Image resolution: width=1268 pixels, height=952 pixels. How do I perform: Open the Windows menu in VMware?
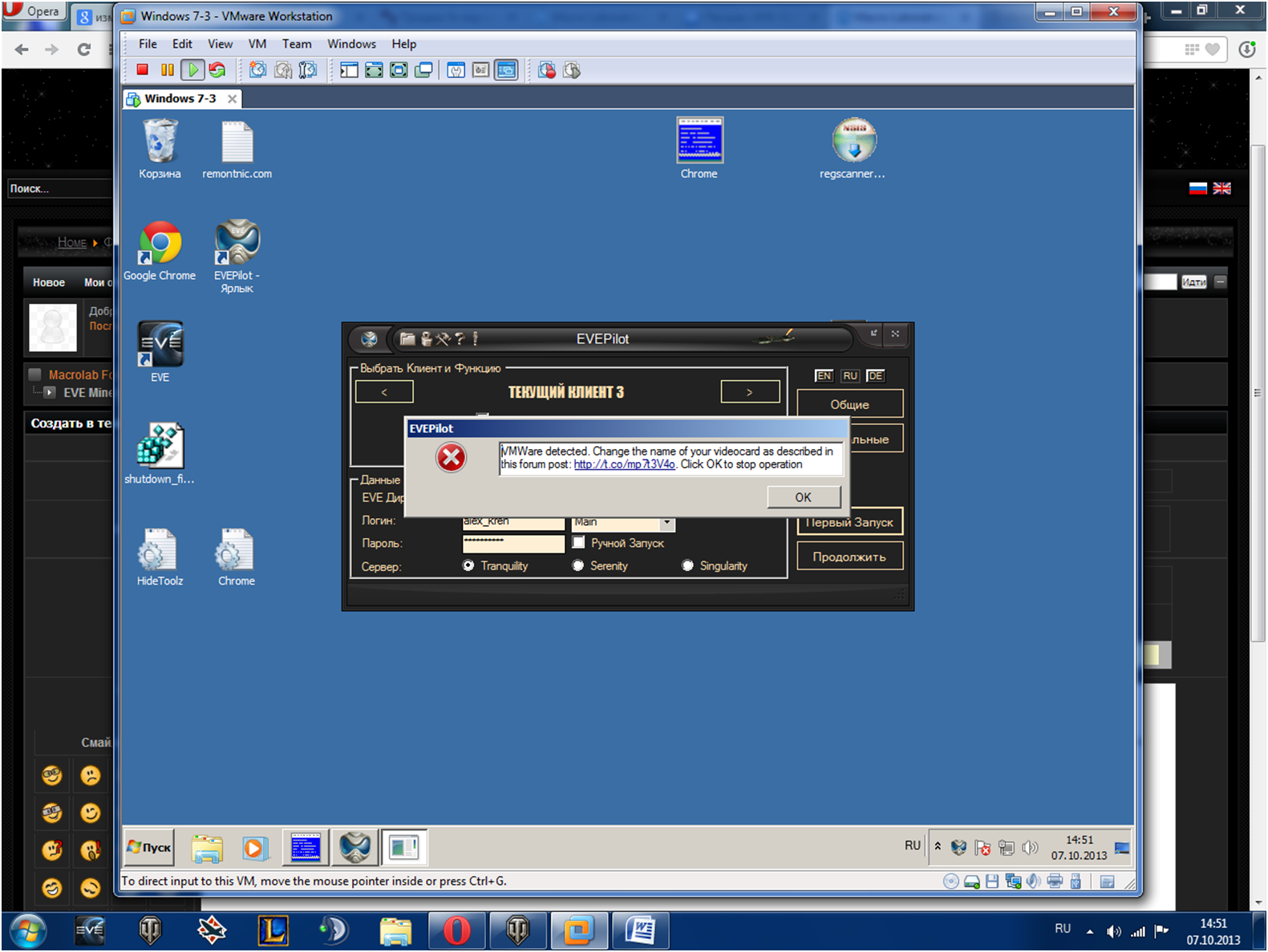pos(351,44)
